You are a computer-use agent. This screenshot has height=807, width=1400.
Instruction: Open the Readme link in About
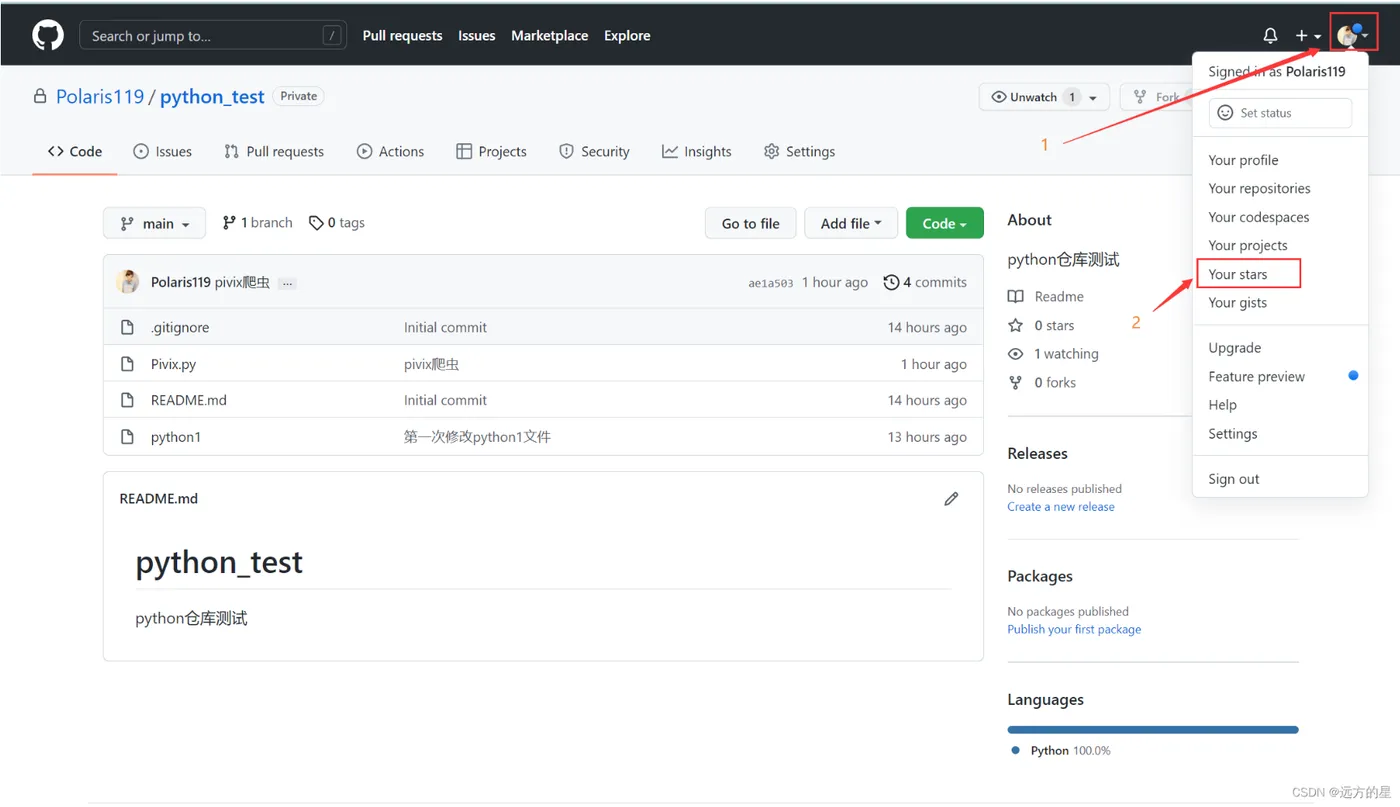1046,296
